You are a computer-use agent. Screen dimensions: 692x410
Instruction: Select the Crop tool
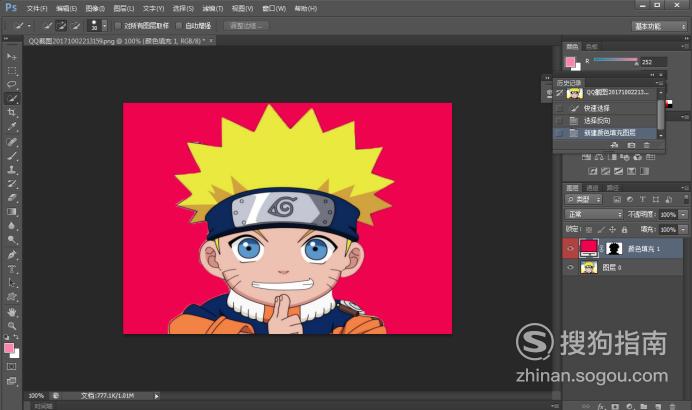point(11,113)
